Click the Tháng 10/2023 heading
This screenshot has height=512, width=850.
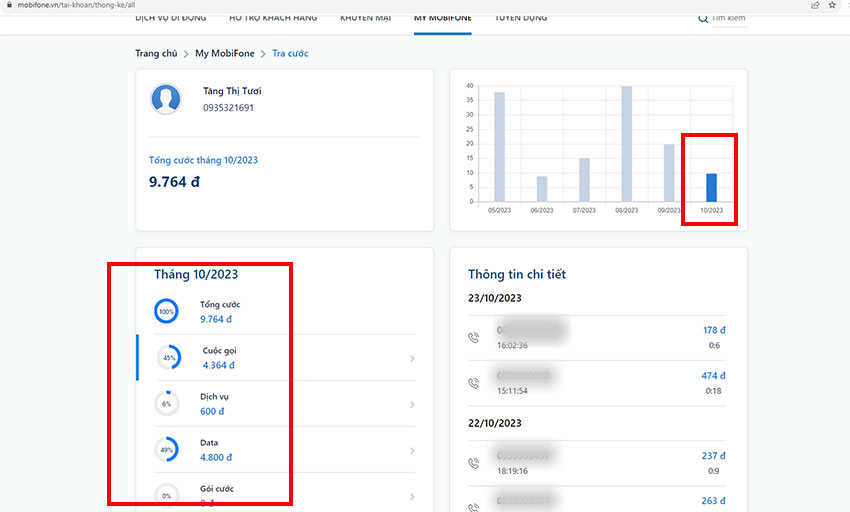click(x=196, y=274)
